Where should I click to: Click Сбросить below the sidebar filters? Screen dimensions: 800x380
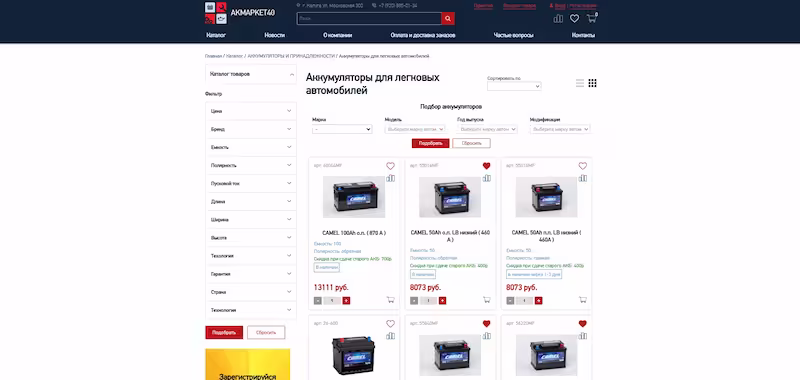point(266,333)
